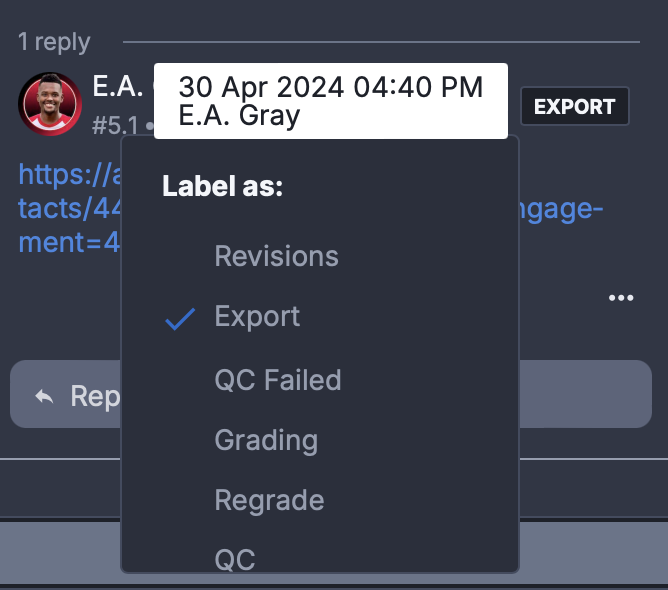
Task: Click the blue checkmark beside Export
Action: click(180, 319)
